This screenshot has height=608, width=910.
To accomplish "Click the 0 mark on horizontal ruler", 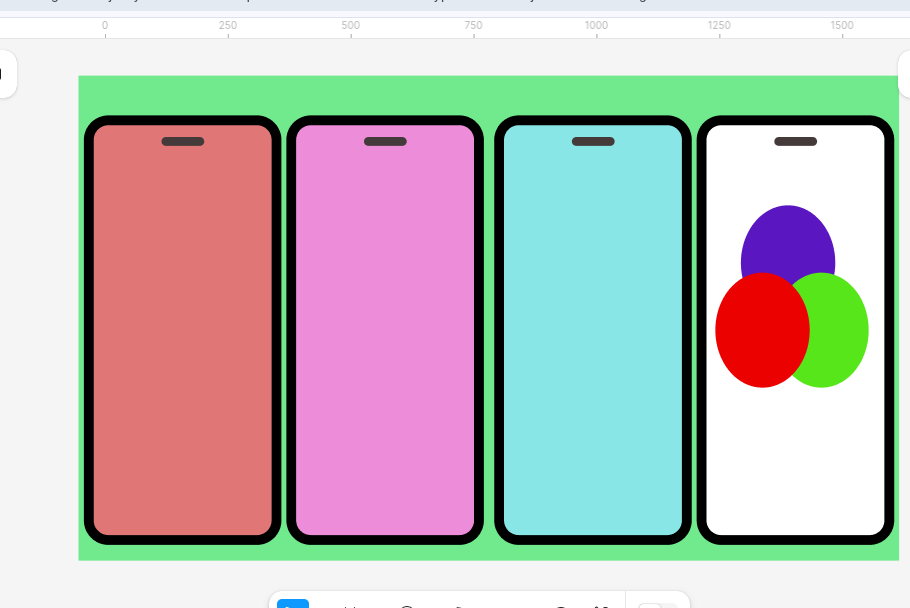I will pyautogui.click(x=105, y=26).
